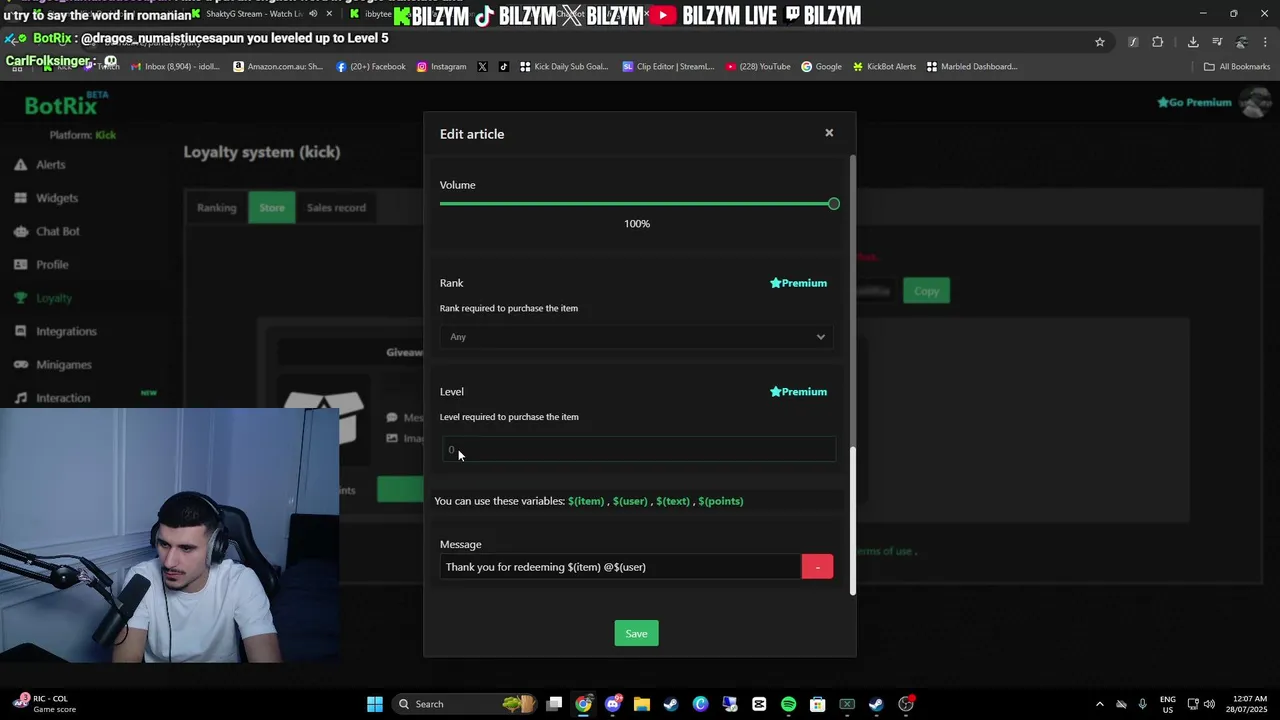
Task: Focus the Level required input field
Action: coord(638,450)
